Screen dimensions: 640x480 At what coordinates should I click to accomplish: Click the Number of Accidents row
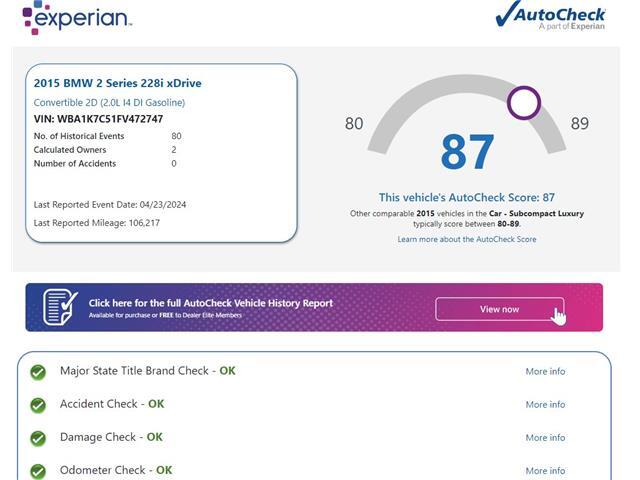[105, 164]
